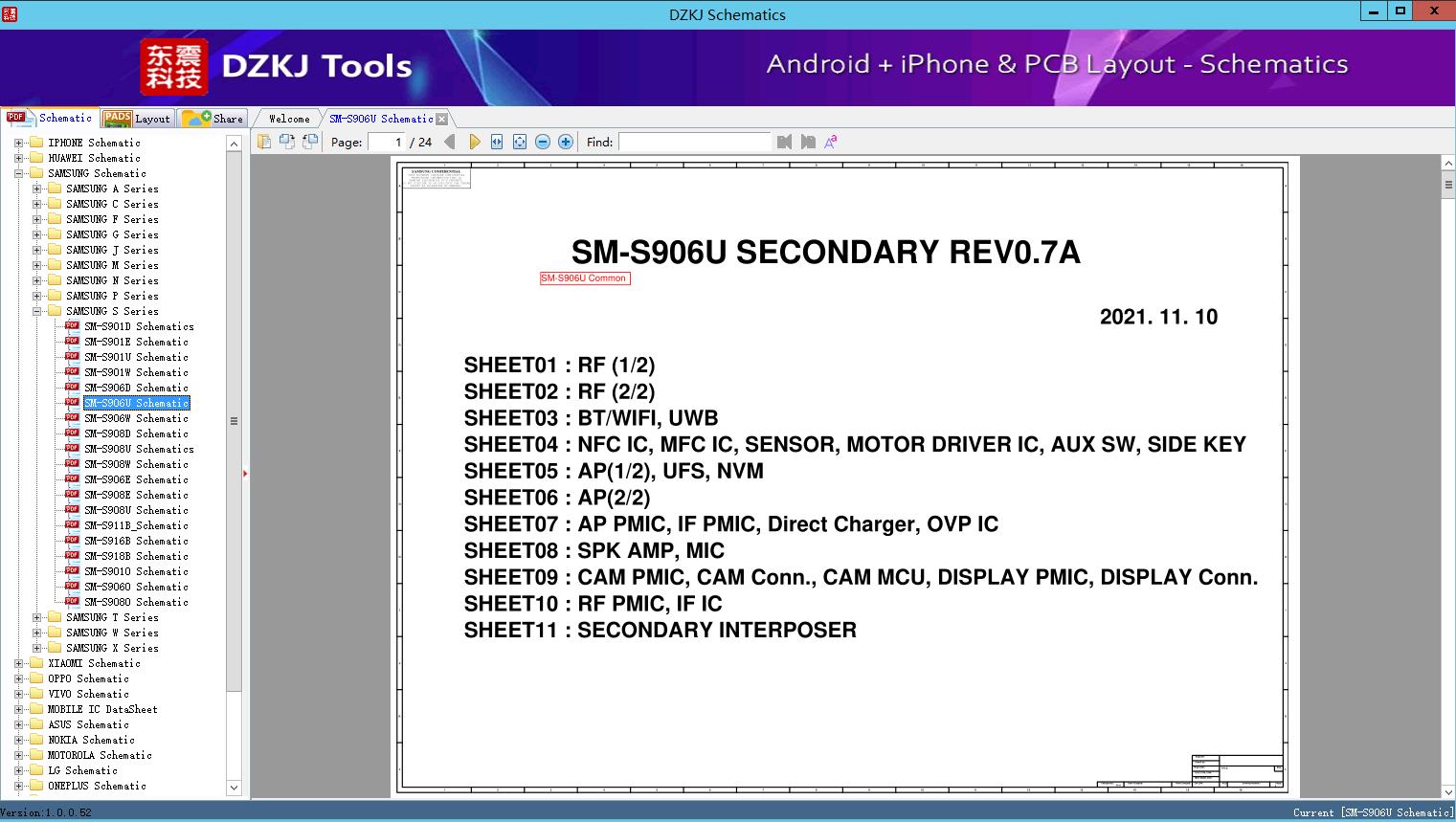Click the Find text input field

[x=694, y=142]
